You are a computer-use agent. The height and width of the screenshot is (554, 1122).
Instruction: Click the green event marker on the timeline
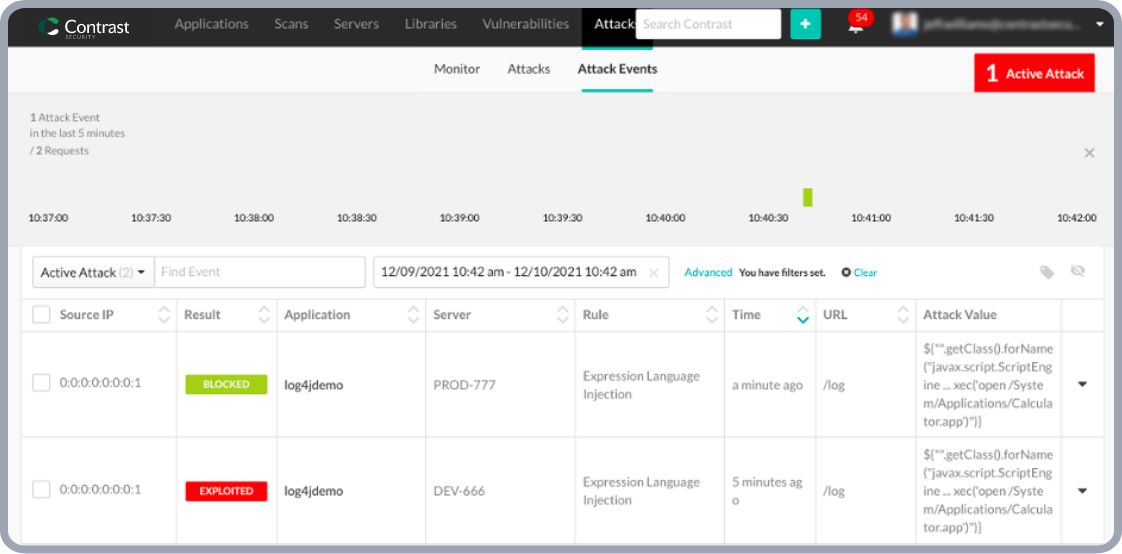coord(807,197)
